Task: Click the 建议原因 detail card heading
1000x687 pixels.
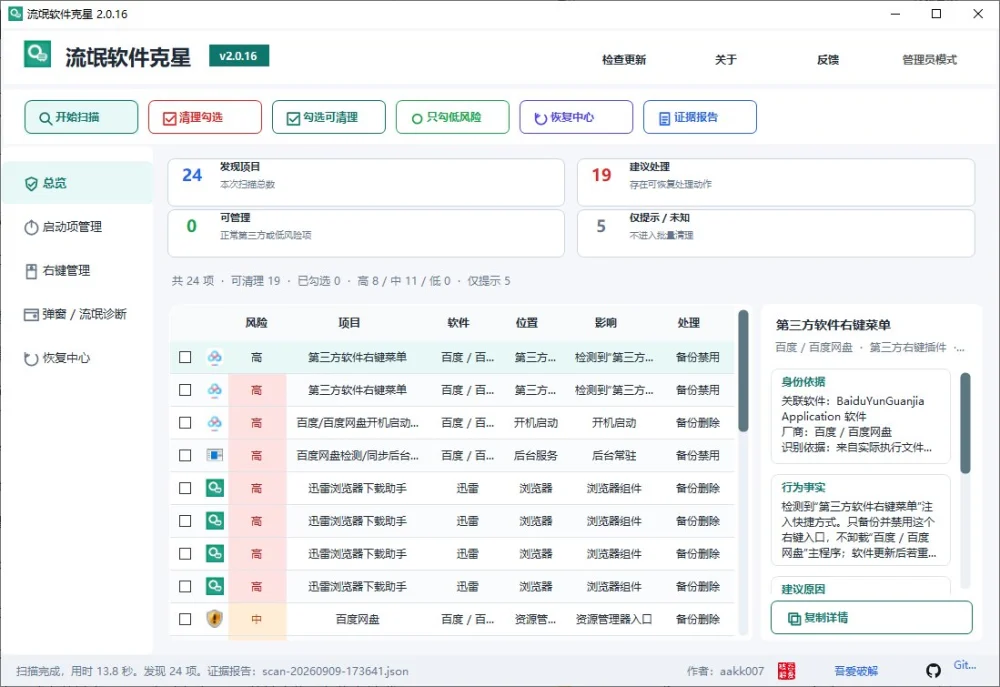Action: tap(802, 589)
